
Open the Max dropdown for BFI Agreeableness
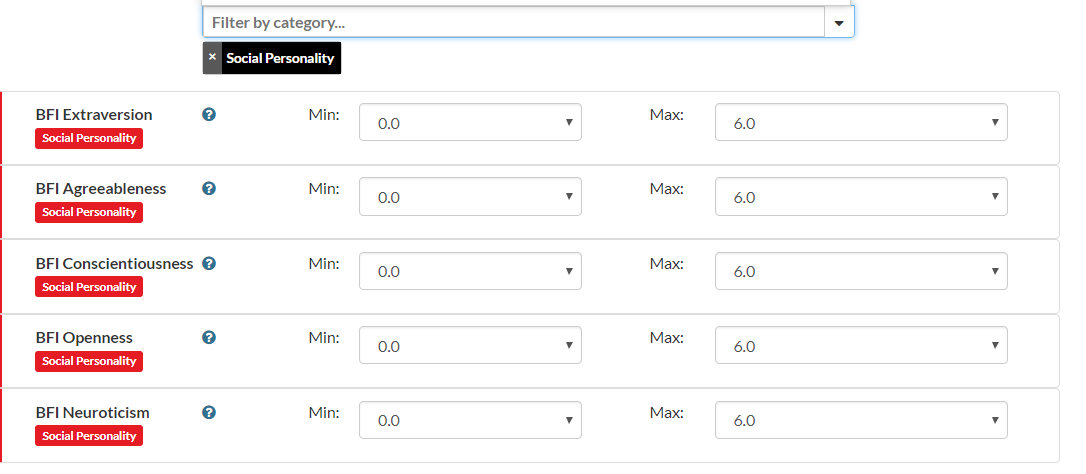(861, 197)
